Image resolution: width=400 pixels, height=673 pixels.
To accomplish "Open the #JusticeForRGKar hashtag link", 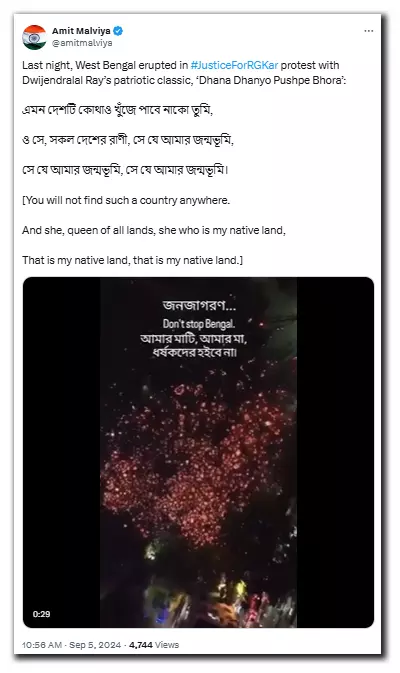I will pos(234,65).
